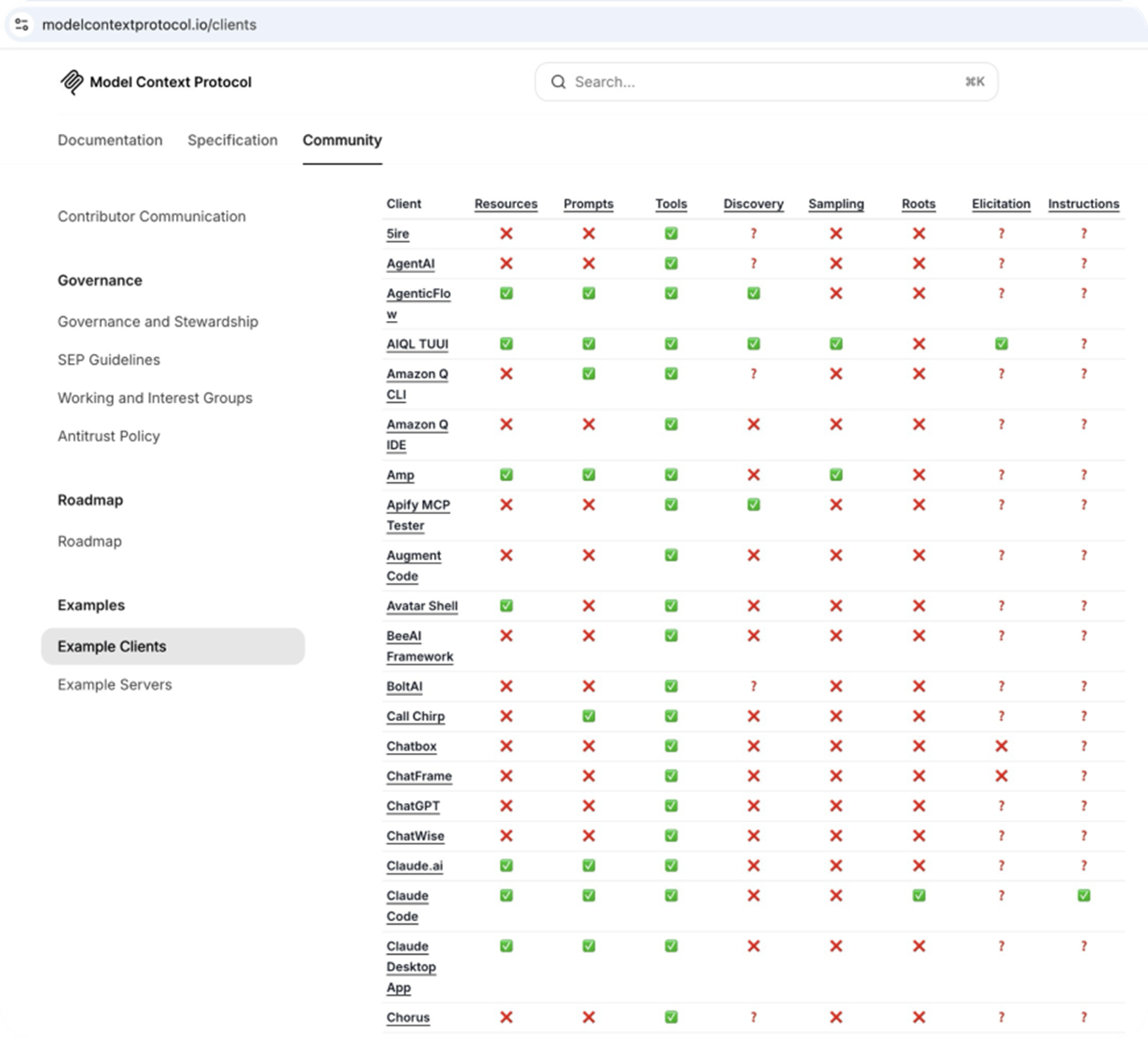The image size is (1148, 1038).
Task: Focus the Search input field
Action: [766, 82]
